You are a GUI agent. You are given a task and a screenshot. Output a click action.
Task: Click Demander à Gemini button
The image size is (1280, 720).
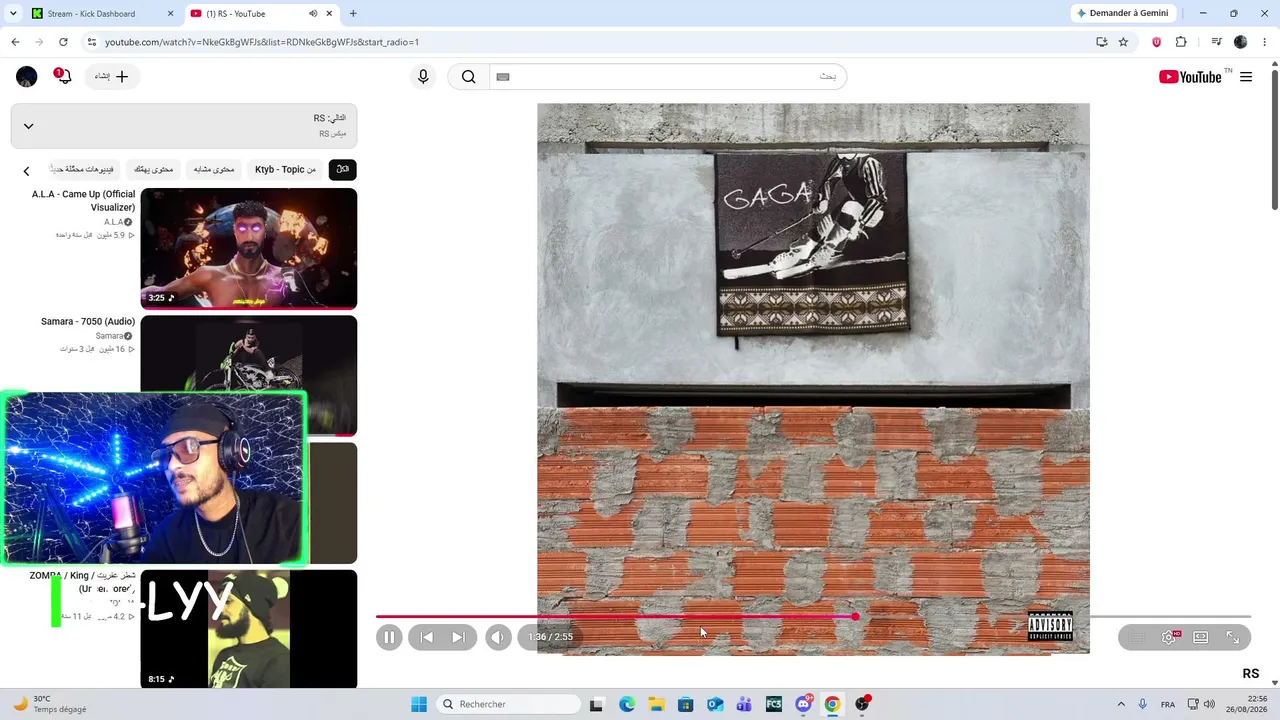pos(1124,13)
